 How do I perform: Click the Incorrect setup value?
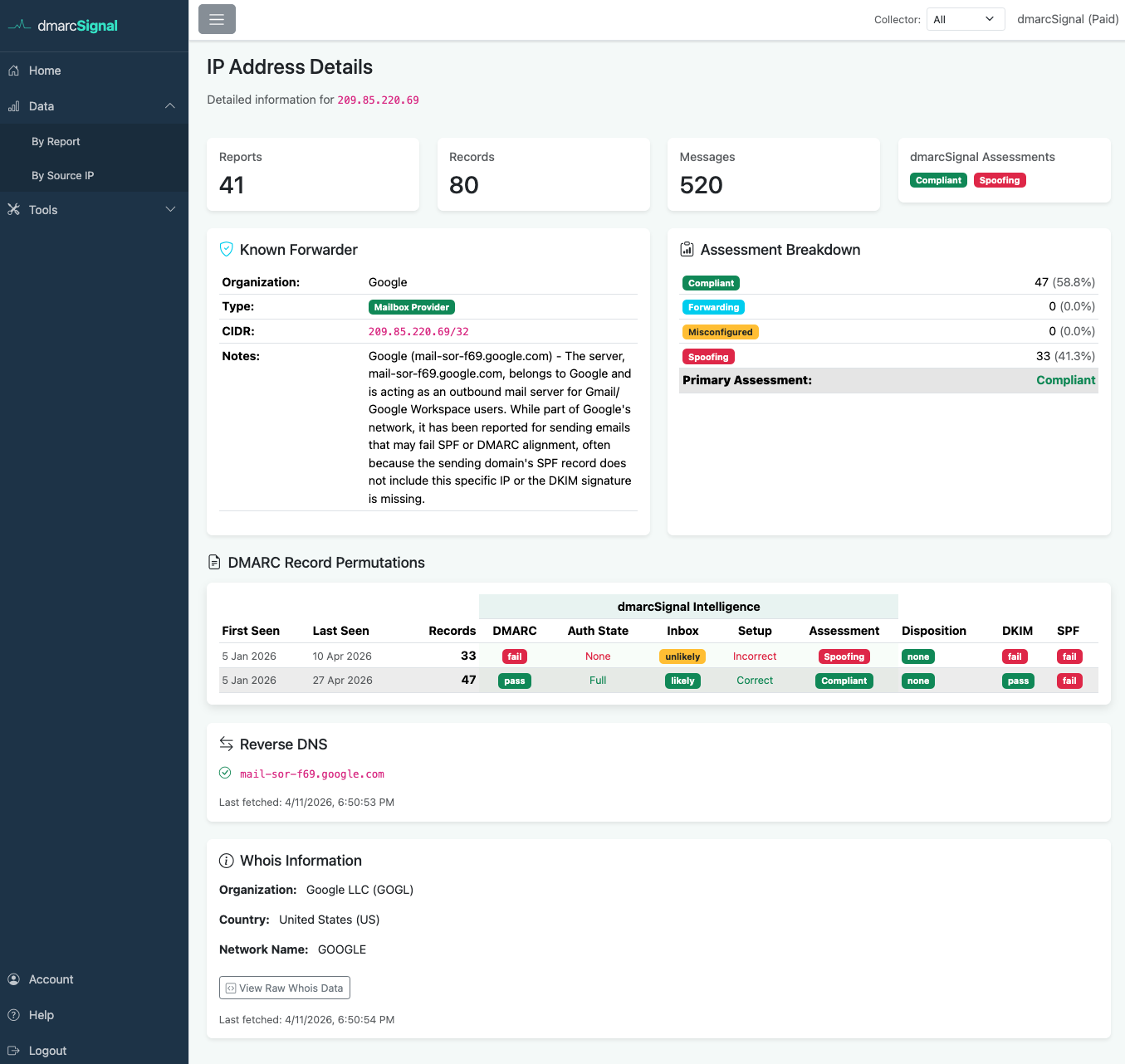[755, 656]
